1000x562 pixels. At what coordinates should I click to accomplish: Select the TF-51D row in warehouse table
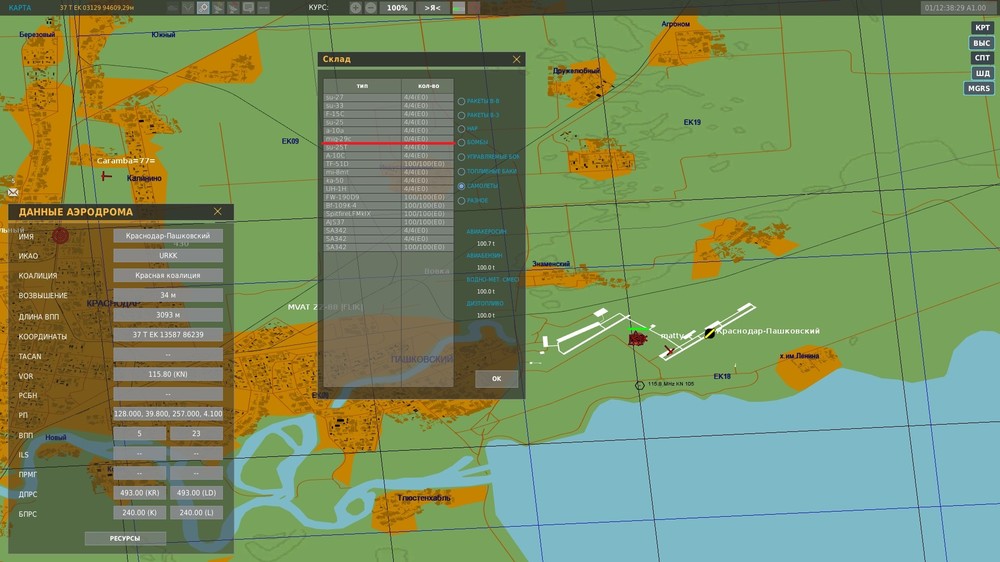[x=388, y=163]
